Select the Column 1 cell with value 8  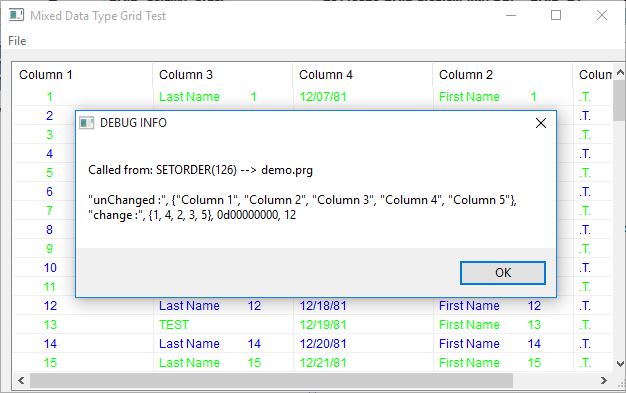click(50, 230)
